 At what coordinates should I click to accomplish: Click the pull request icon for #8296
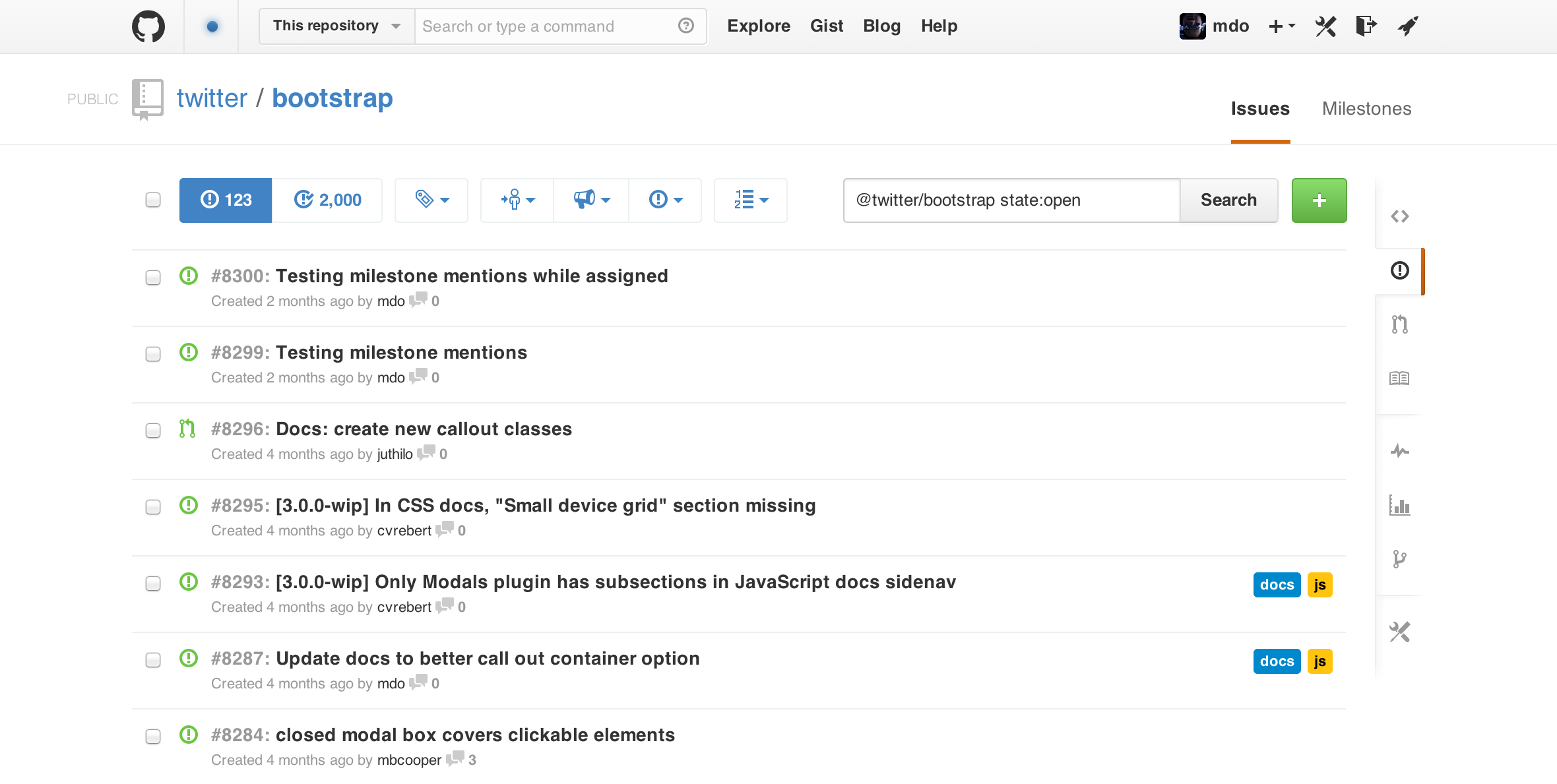tap(187, 429)
